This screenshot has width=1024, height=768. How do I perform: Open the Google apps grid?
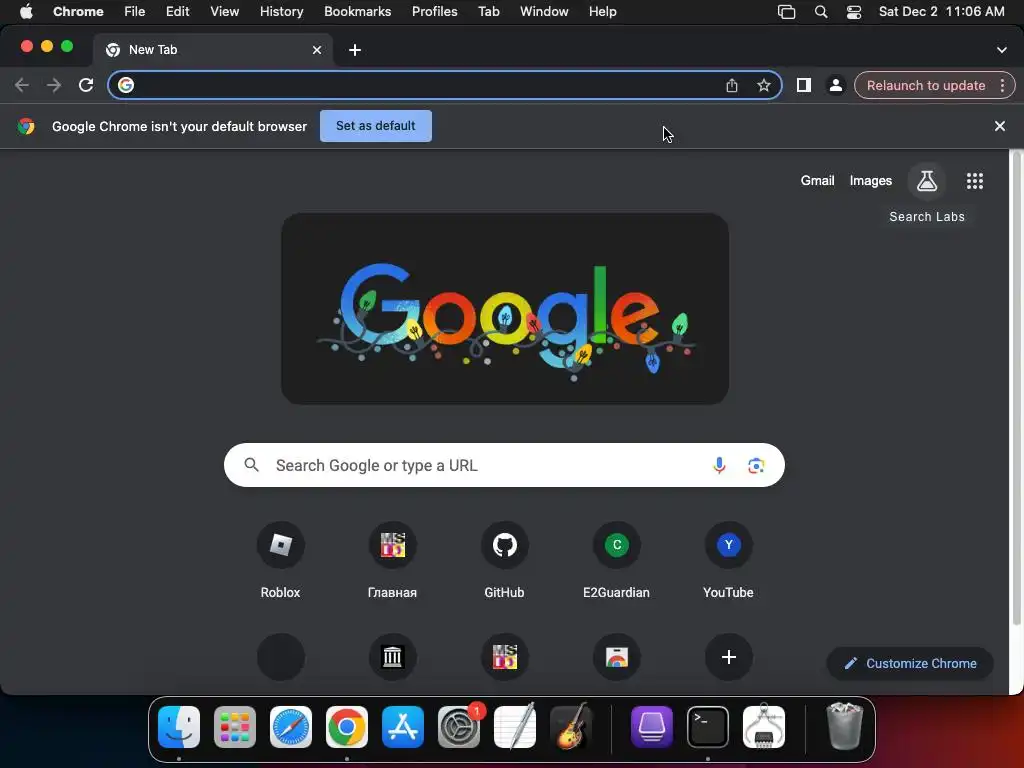click(x=974, y=181)
